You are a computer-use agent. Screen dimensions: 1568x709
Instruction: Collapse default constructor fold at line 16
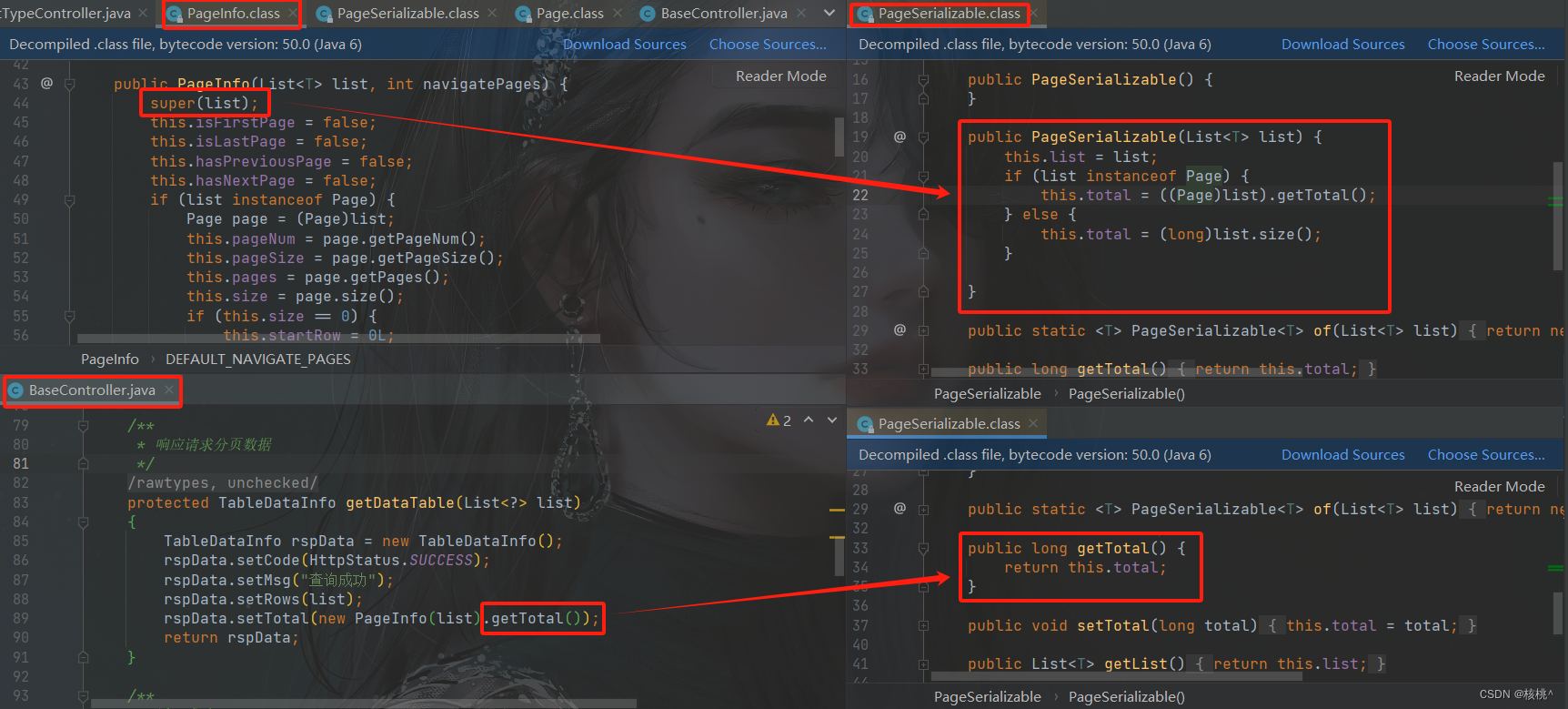click(923, 80)
